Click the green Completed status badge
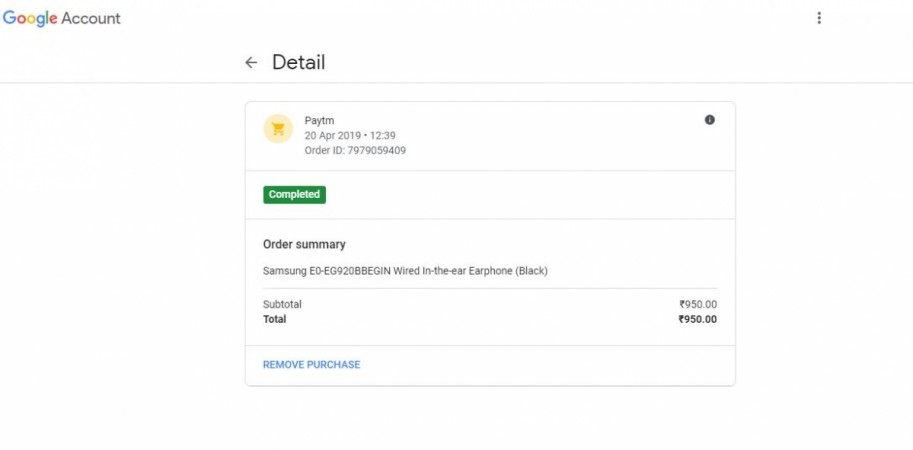The height and width of the screenshot is (450, 913). [294, 194]
